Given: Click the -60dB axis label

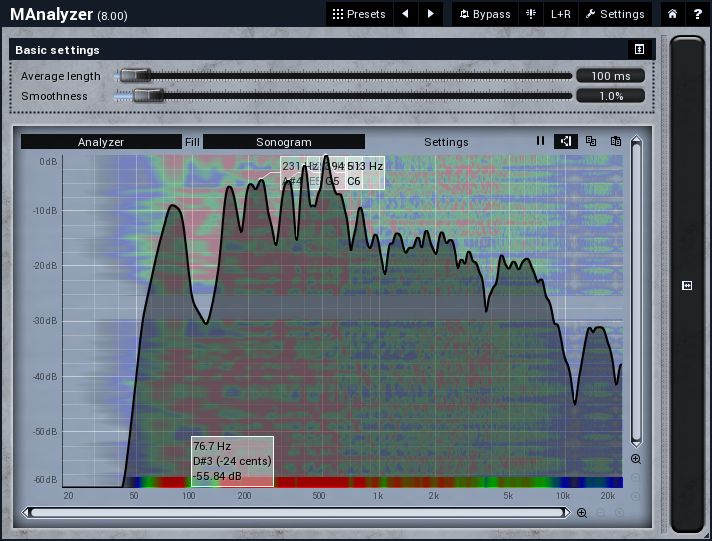Looking at the screenshot, I should point(45,480).
